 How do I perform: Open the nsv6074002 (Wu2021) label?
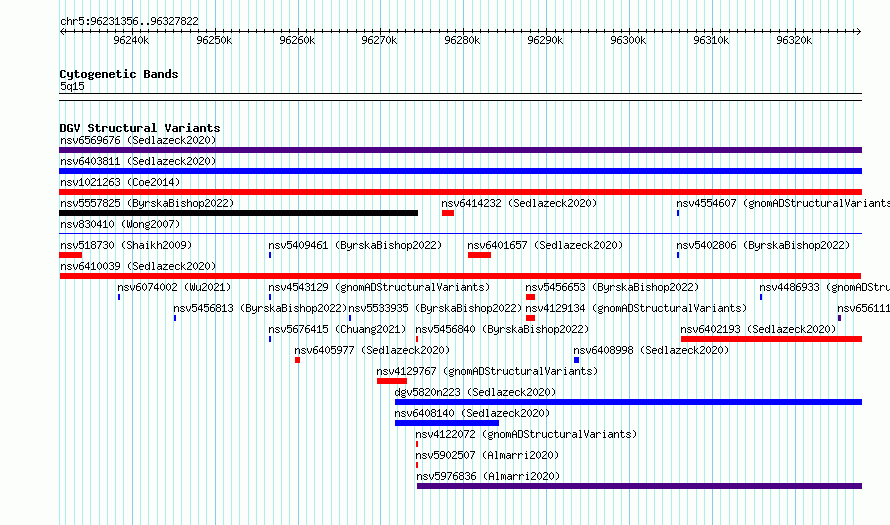click(x=174, y=287)
